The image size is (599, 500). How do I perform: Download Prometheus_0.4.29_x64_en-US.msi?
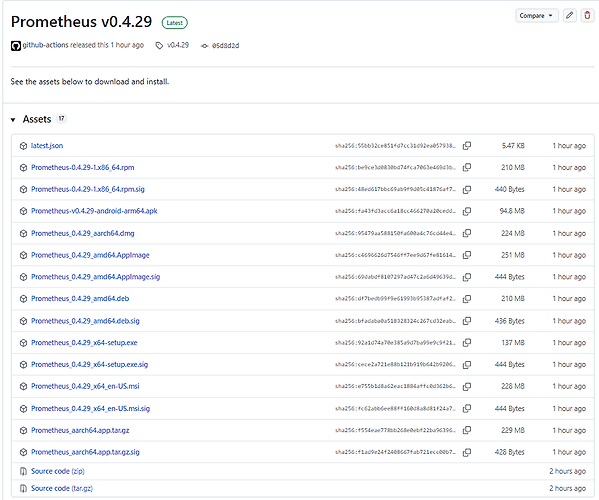pos(85,386)
